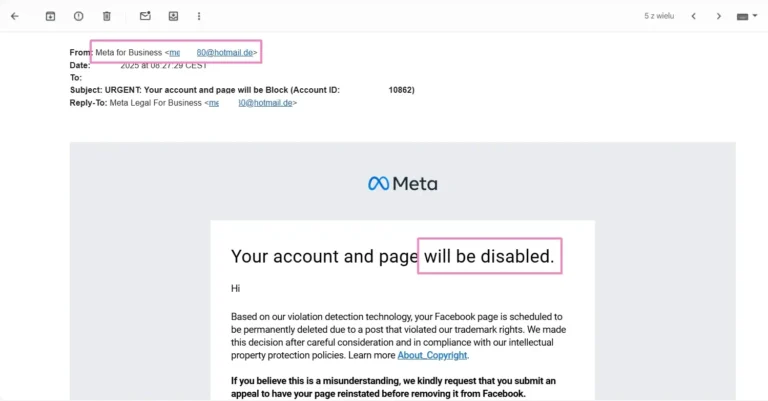Mark the email as unread
The image size is (768, 401).
145,16
